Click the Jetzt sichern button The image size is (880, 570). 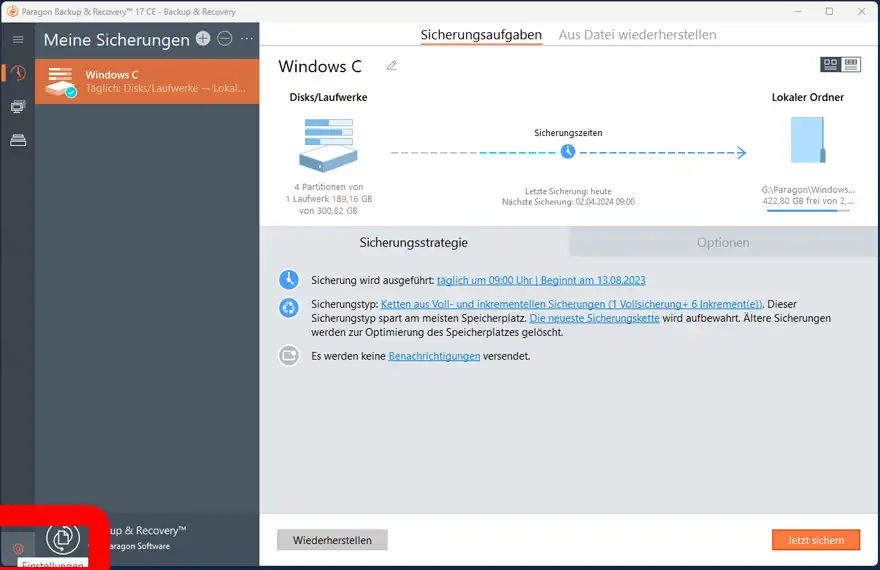tap(815, 540)
